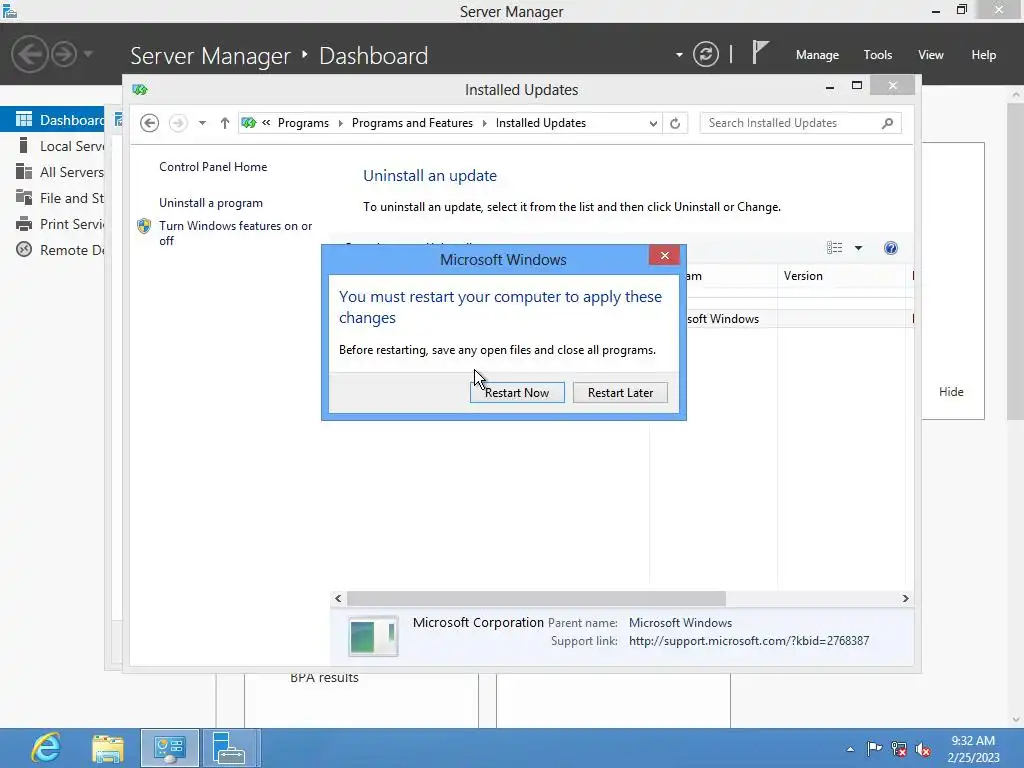Close the Microsoft Windows restart dialog
Viewport: 1024px width, 768px height.
point(664,255)
